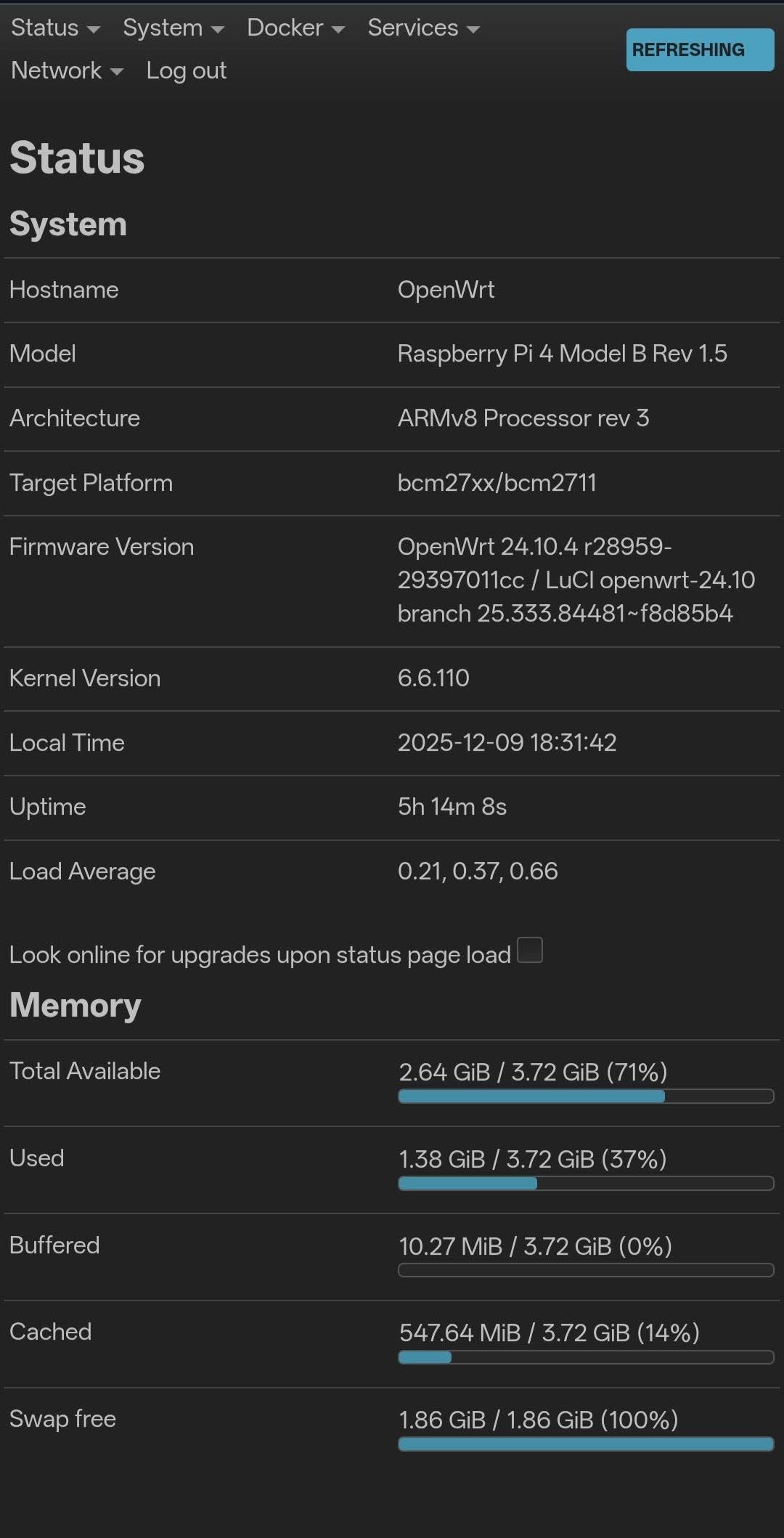The width and height of the screenshot is (784, 1538).
Task: Click the 10.27 MiB / 3.72 GiB (0%) text
Action: coord(536,1246)
